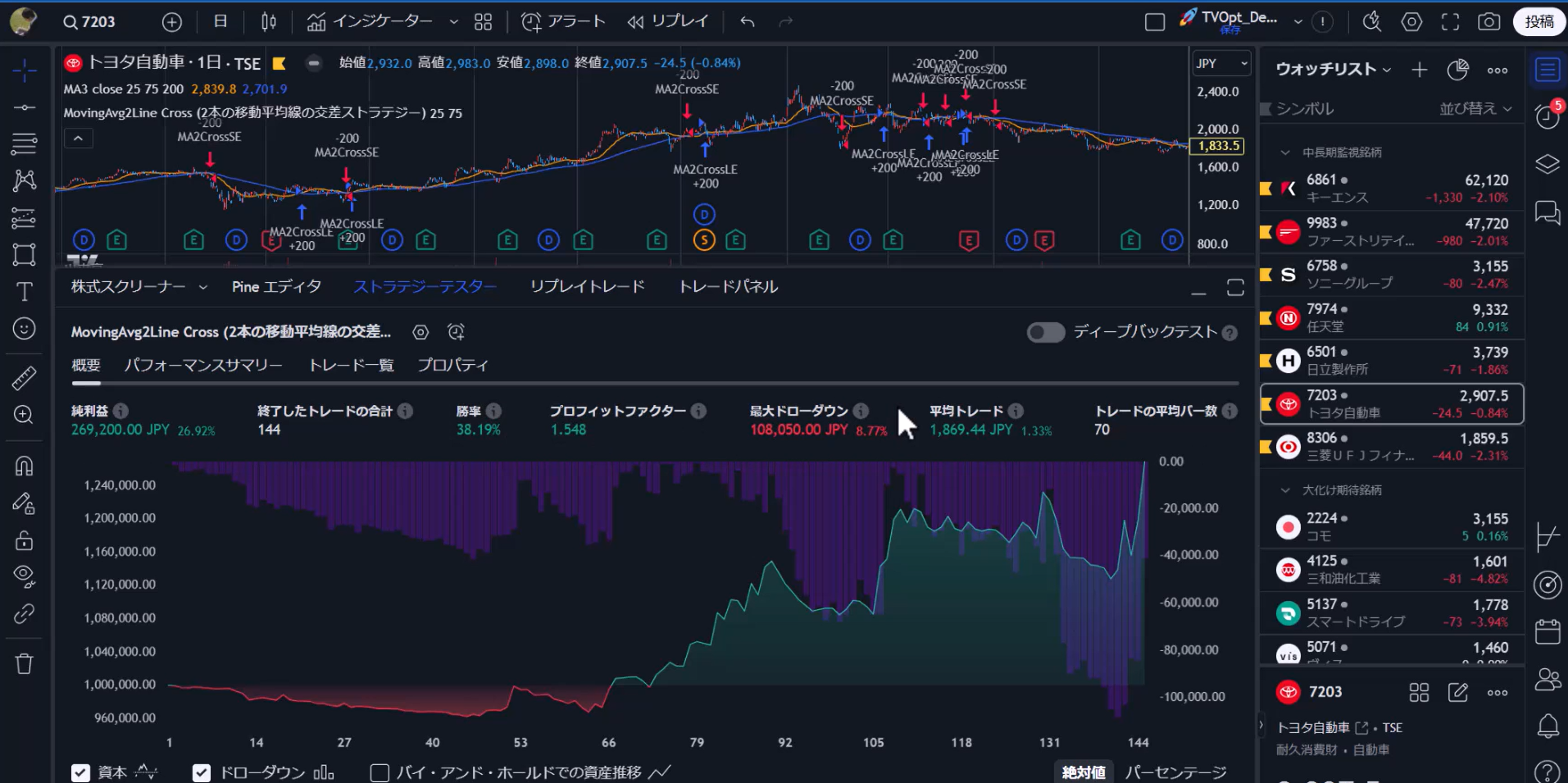This screenshot has width=1568, height=783.
Task: Collapse the 大化け期待銘柄 section
Action: pos(1285,490)
